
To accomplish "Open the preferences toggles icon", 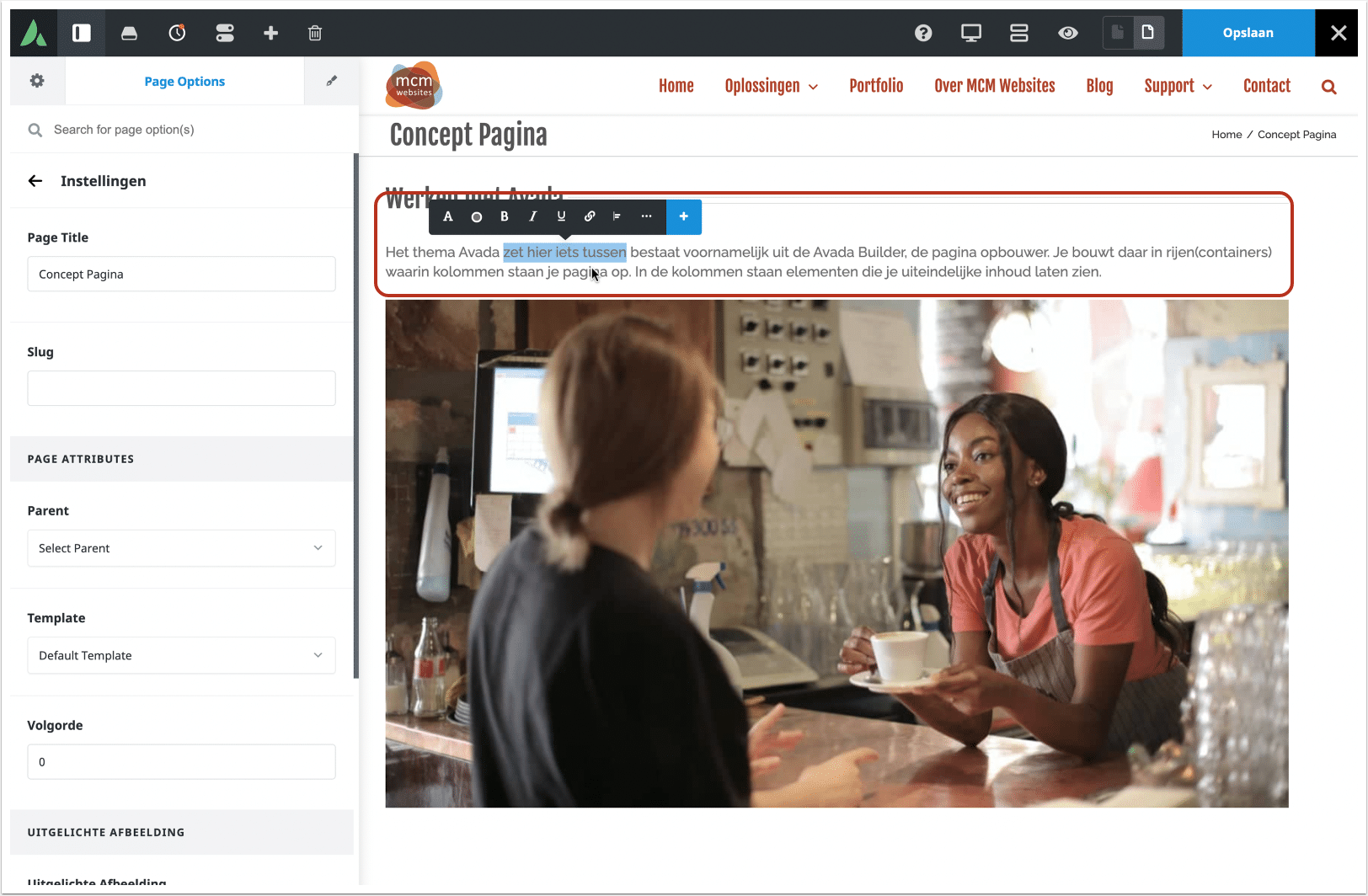I will point(225,33).
